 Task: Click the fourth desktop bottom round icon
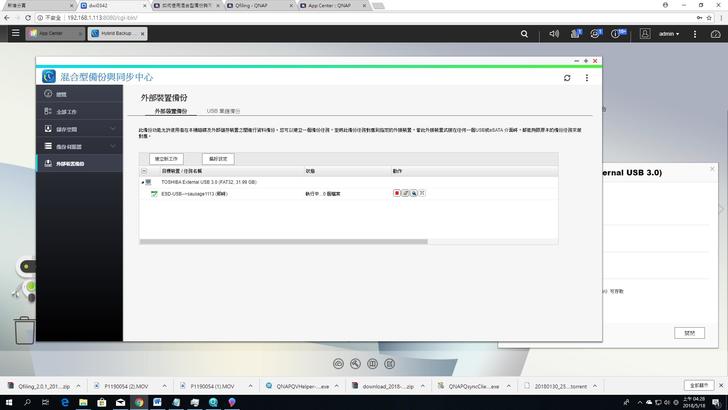pyautogui.click(x=390, y=364)
